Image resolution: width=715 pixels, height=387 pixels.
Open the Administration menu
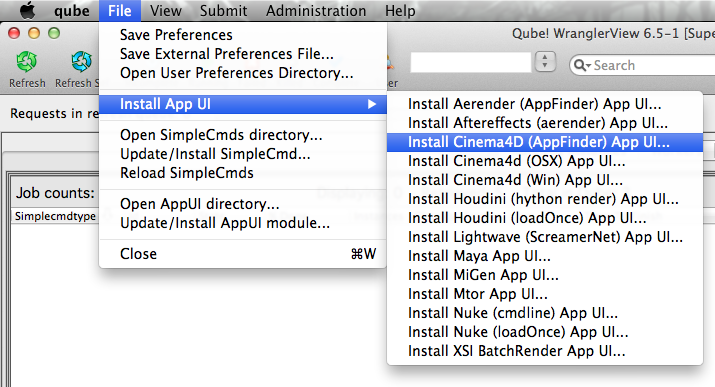coord(316,10)
